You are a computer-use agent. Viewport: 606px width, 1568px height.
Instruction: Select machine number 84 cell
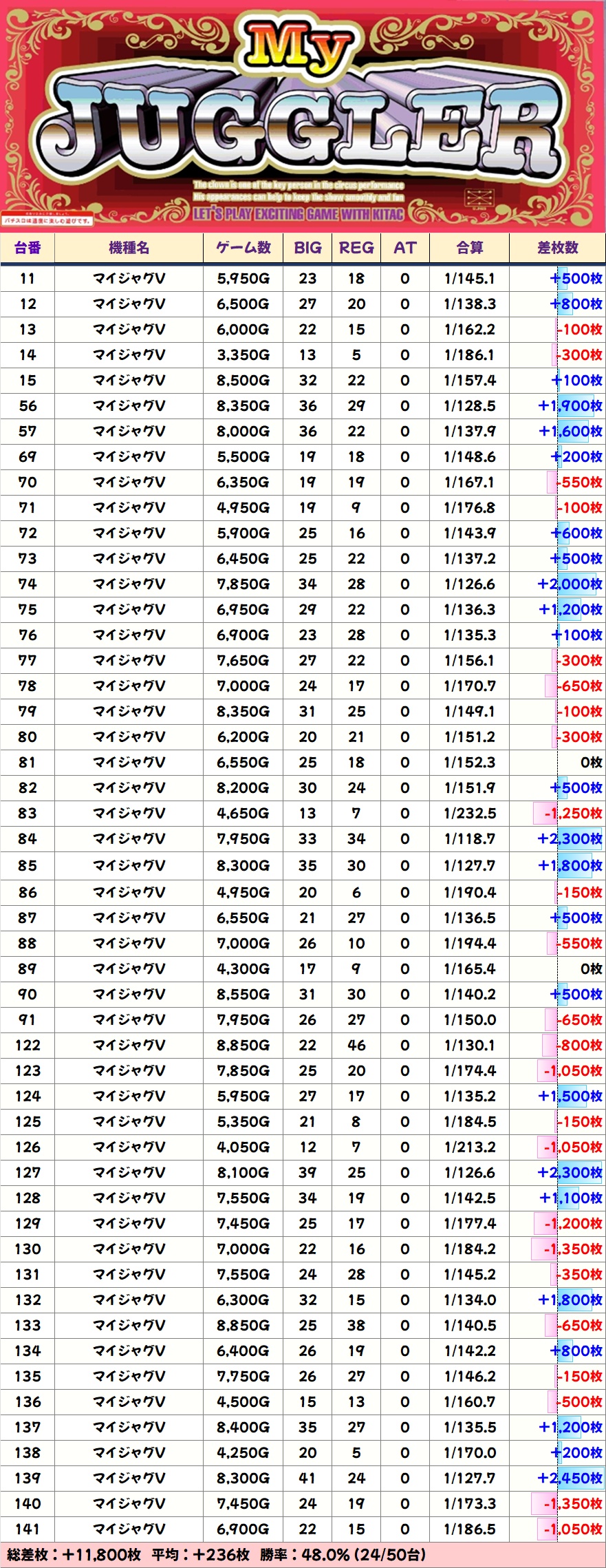tap(28, 839)
